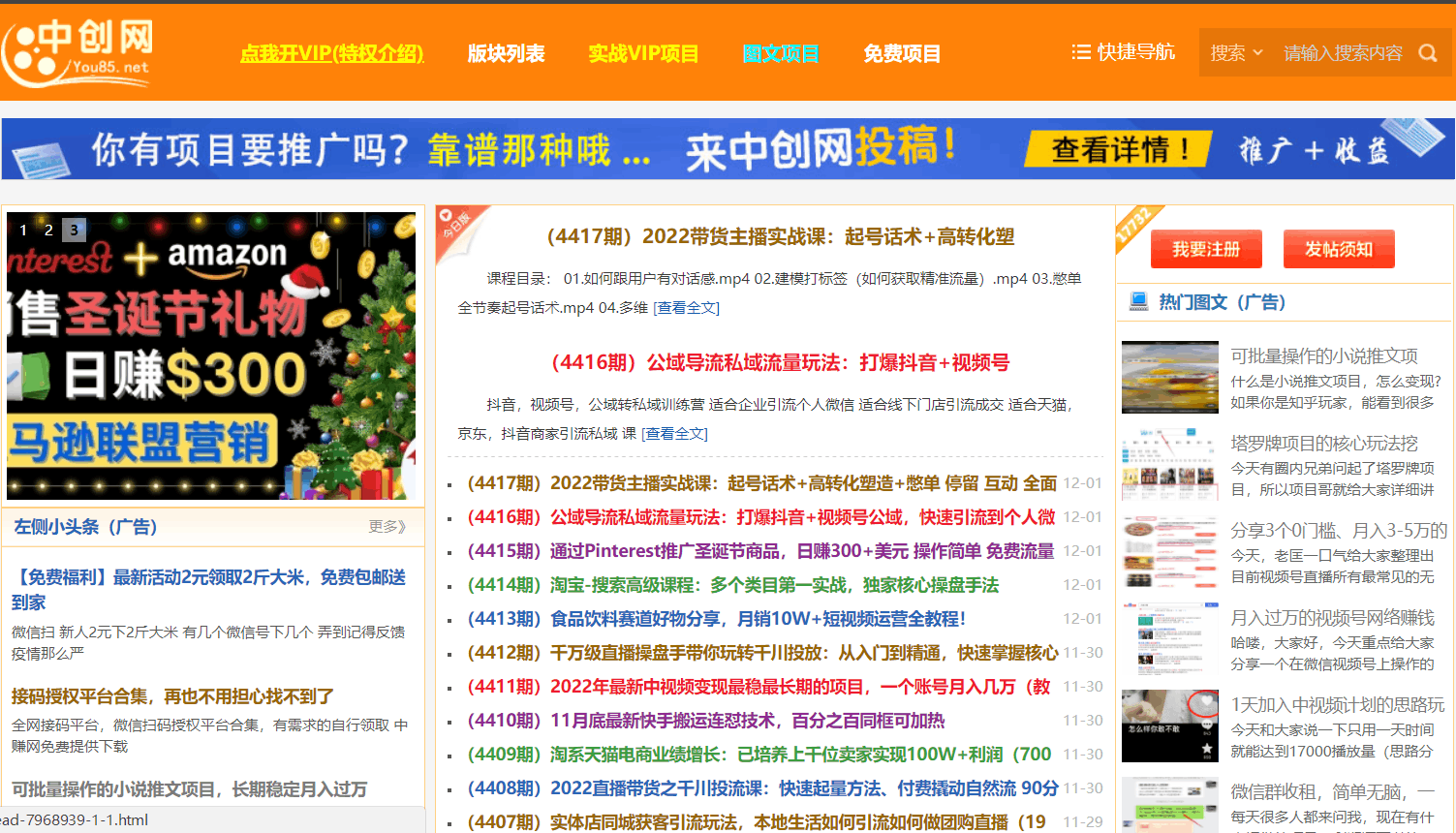Switch carousel to slide 2

pyautogui.click(x=48, y=230)
